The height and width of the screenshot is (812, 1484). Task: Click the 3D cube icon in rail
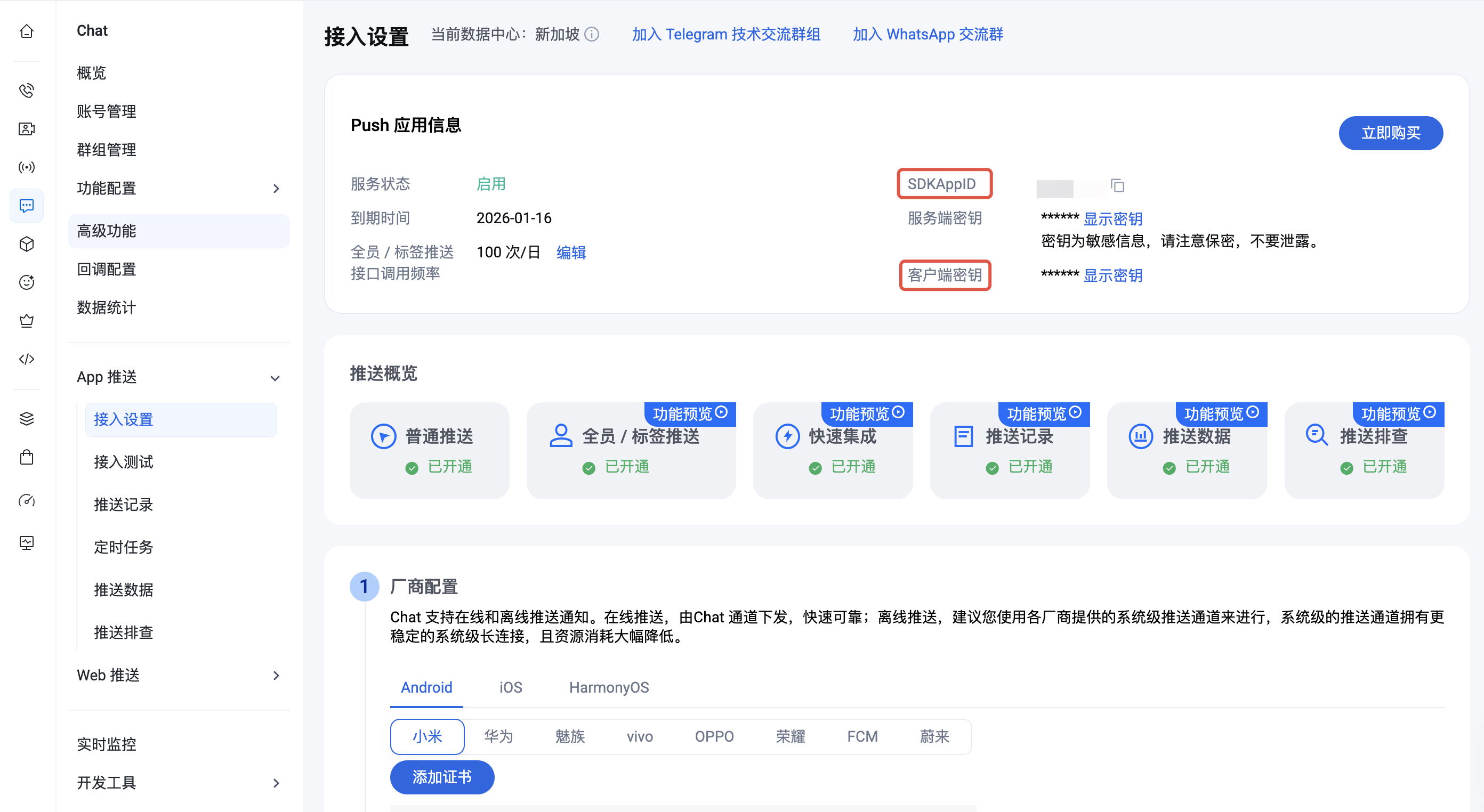coord(27,244)
